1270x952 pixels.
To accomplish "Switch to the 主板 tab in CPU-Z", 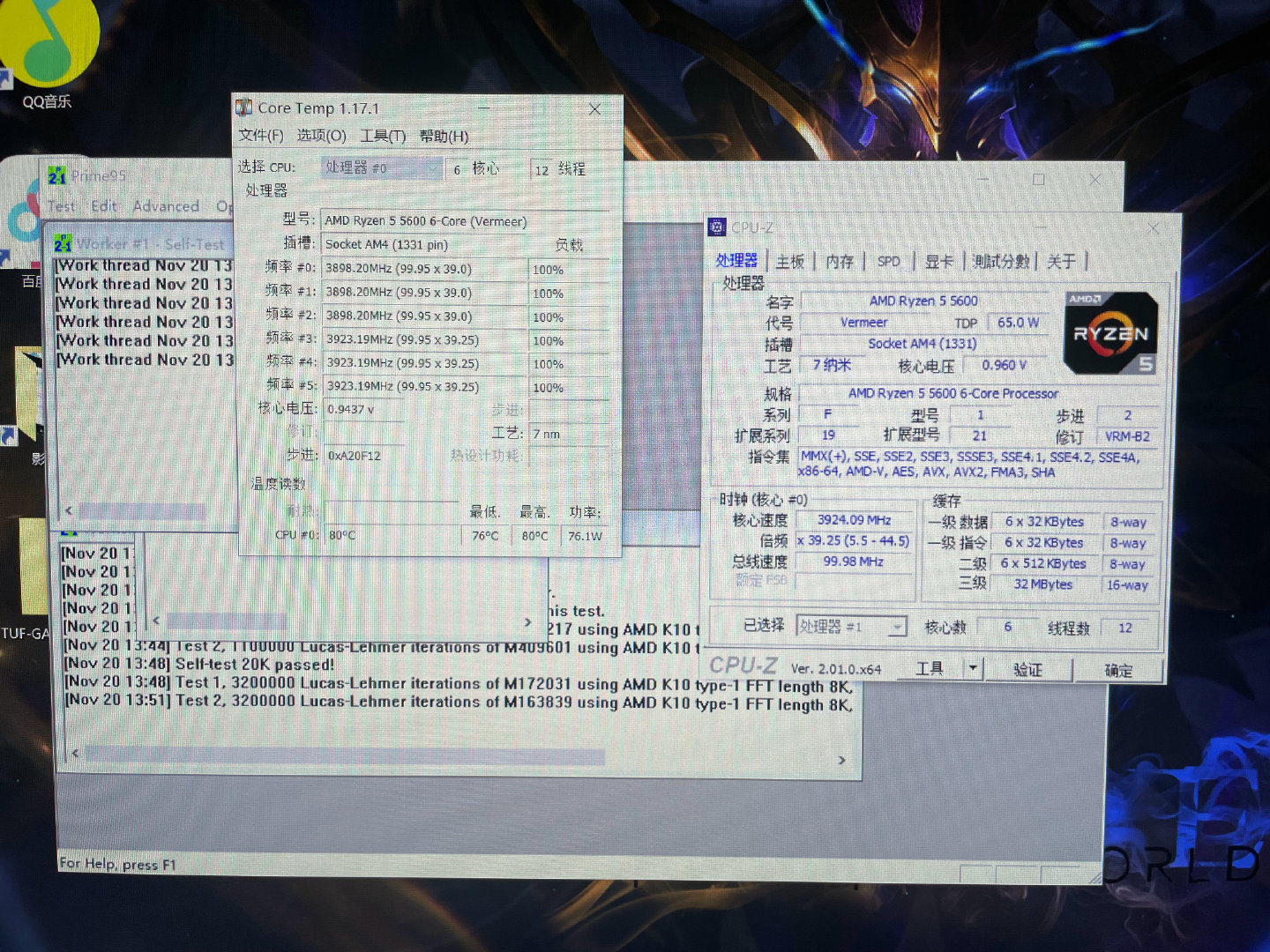I will [789, 262].
